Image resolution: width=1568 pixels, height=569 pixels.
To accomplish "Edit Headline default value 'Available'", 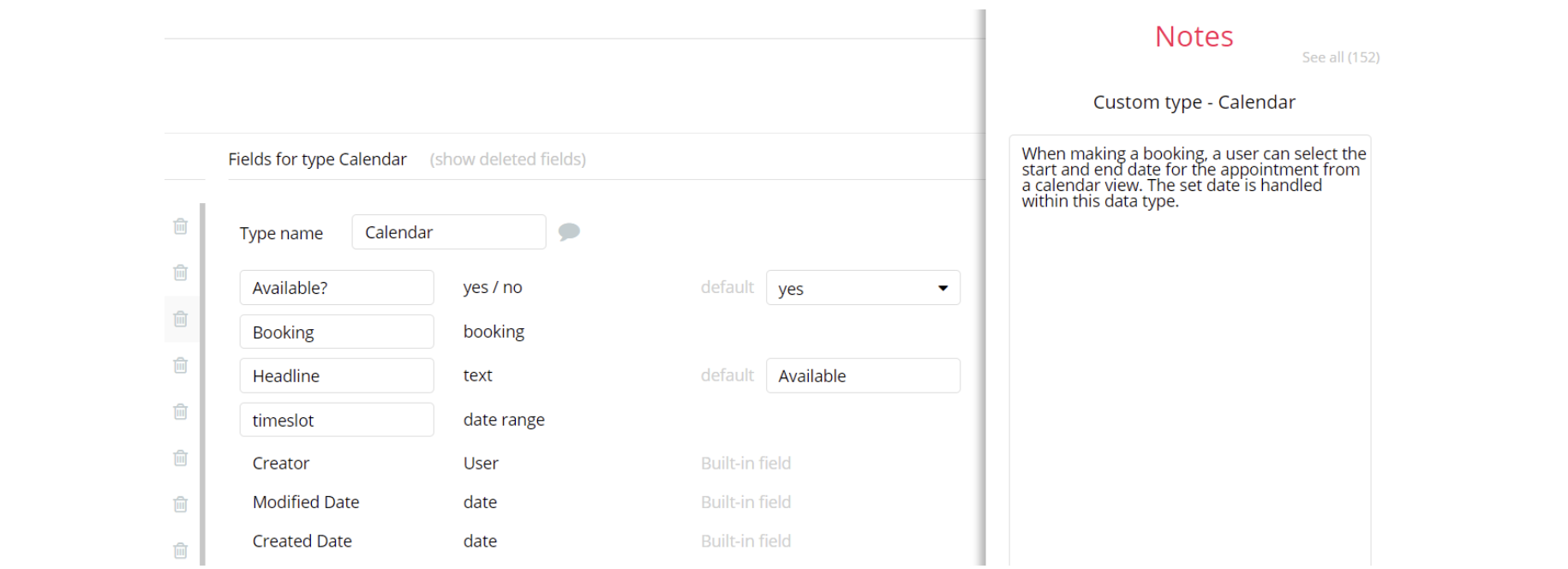I will (863, 376).
